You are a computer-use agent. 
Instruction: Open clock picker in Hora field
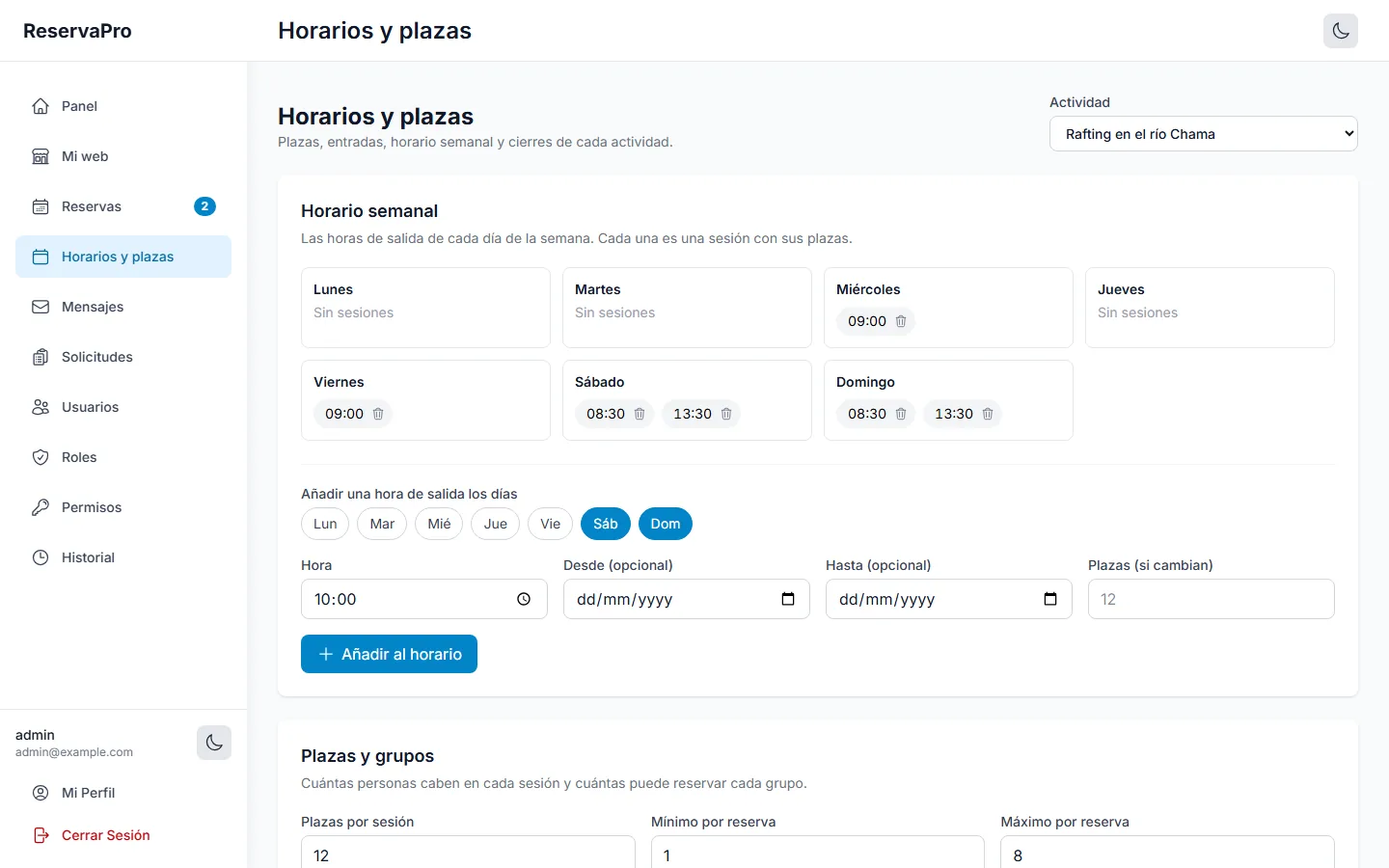click(x=524, y=599)
